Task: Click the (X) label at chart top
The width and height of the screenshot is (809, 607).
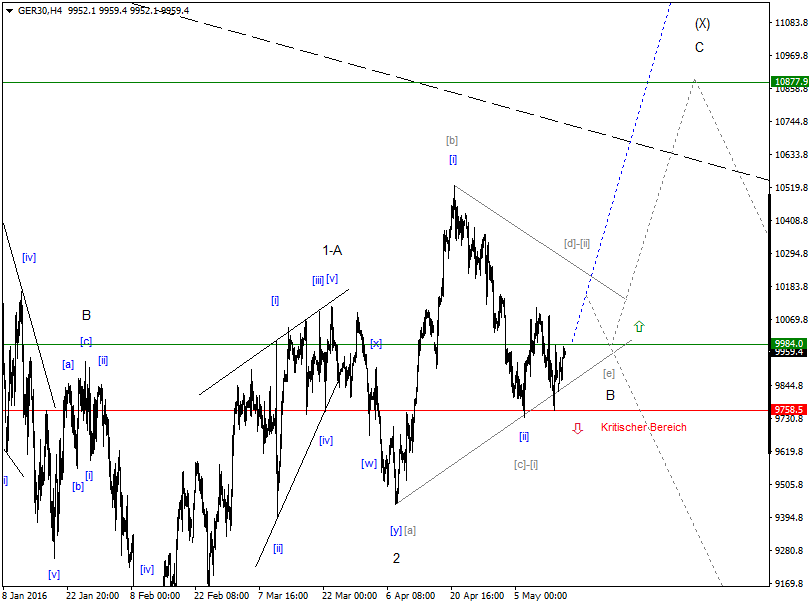Action: click(703, 22)
